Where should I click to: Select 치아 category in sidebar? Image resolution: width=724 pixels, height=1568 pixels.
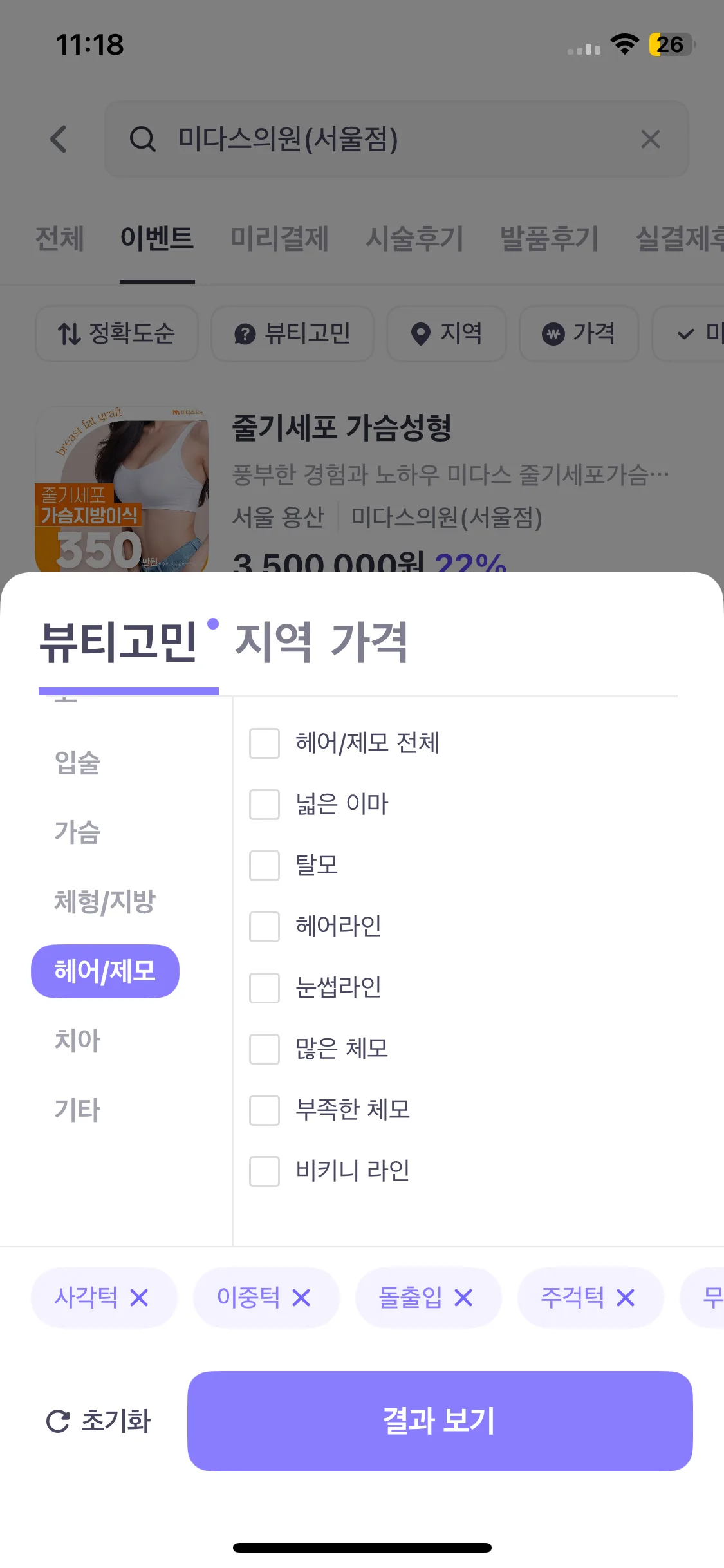point(78,1040)
